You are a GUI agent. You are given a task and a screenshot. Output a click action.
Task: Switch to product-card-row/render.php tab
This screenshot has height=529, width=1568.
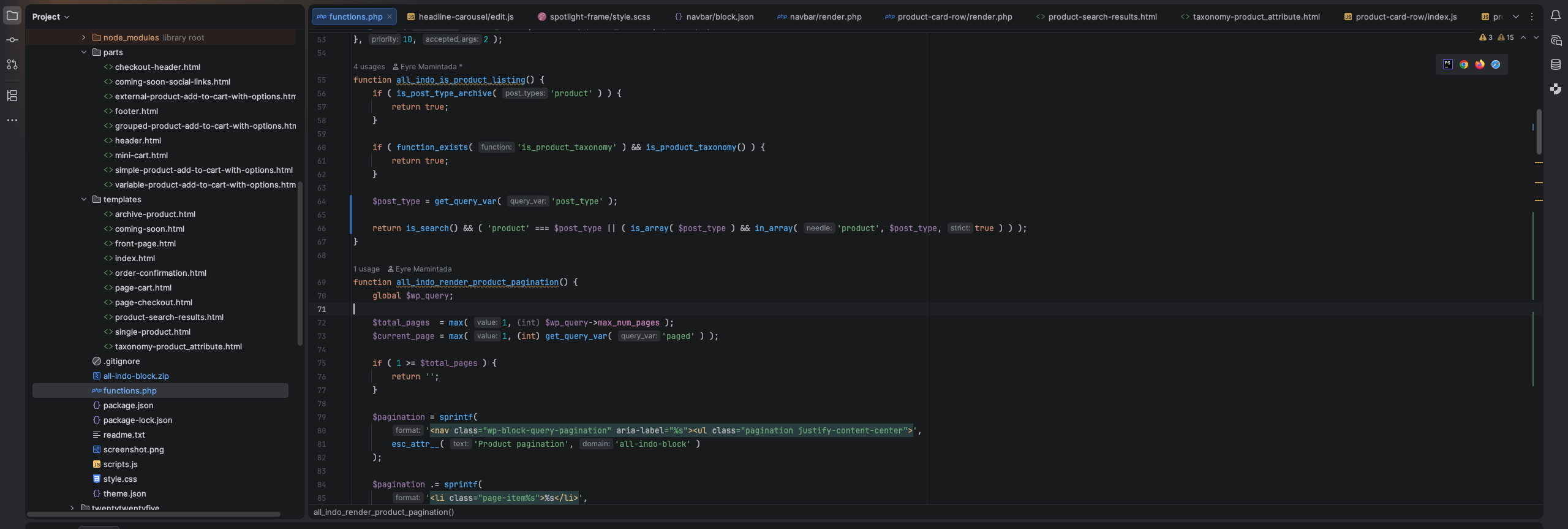(x=949, y=17)
